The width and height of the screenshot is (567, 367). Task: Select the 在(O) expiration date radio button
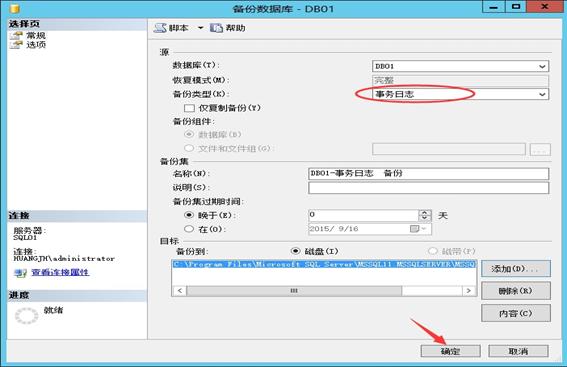tap(189, 229)
